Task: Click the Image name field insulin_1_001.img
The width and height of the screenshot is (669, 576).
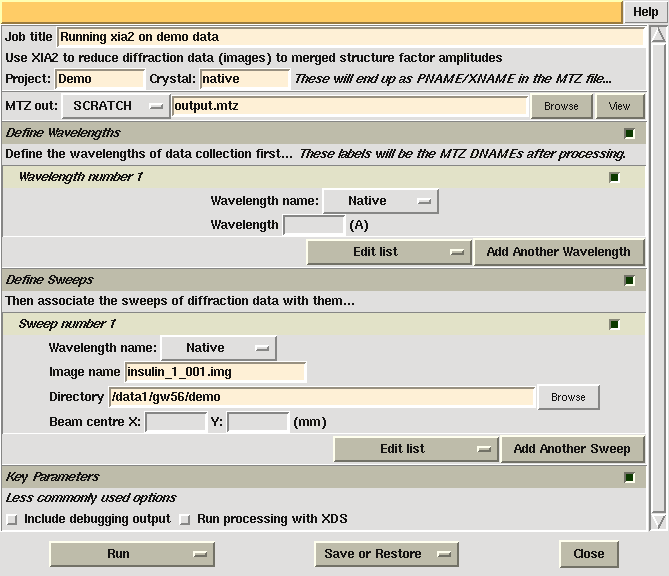Action: click(x=215, y=372)
